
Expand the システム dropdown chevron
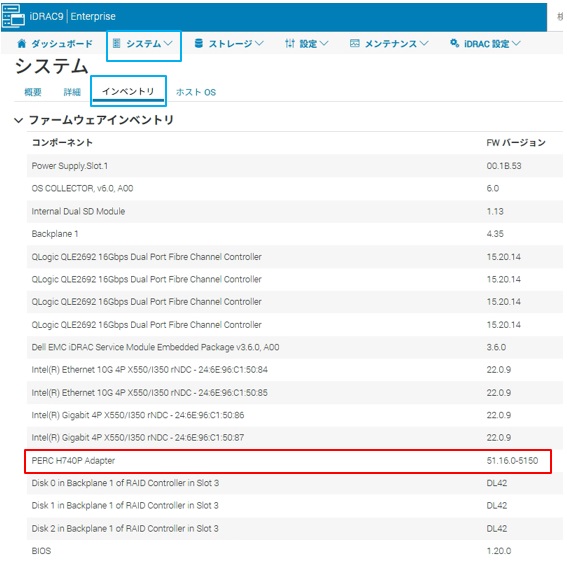(x=168, y=44)
